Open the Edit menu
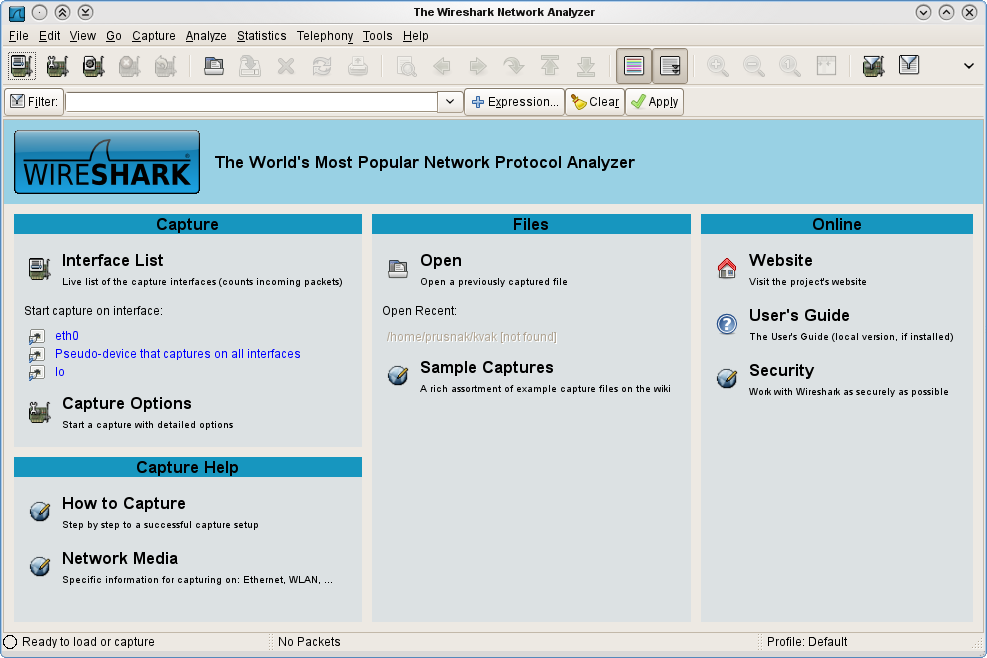Viewport: 987px width, 658px height. pos(50,36)
